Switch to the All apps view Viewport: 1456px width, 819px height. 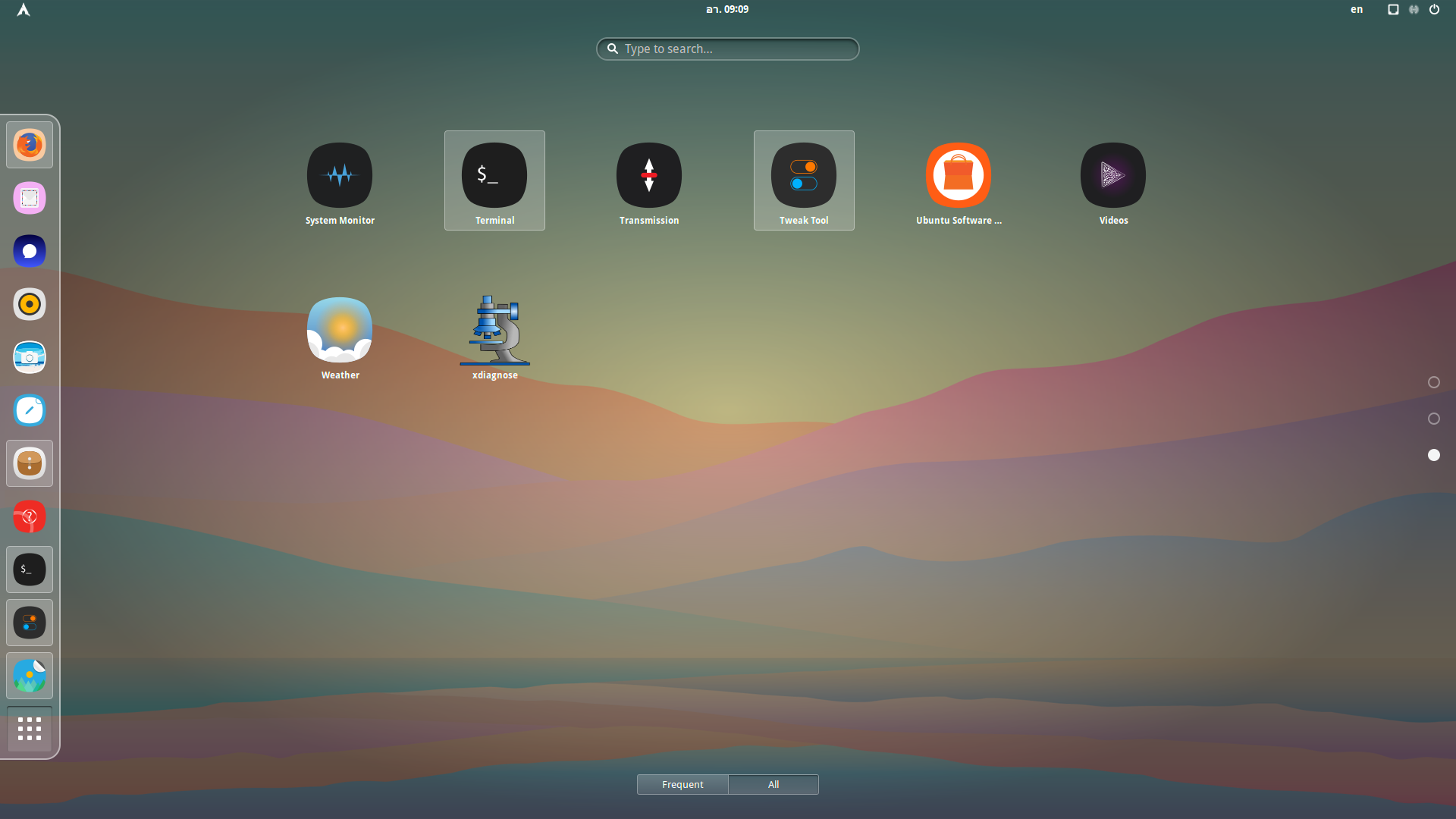click(x=773, y=784)
